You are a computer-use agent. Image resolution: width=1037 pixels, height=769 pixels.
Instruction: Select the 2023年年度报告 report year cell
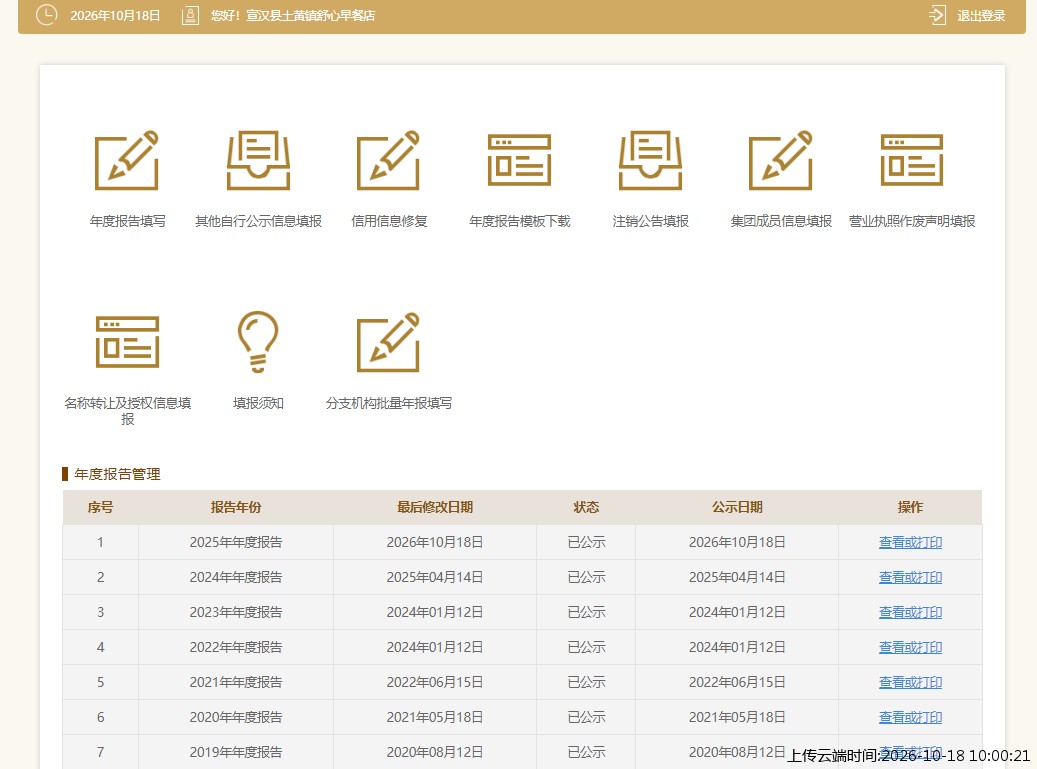[235, 612]
